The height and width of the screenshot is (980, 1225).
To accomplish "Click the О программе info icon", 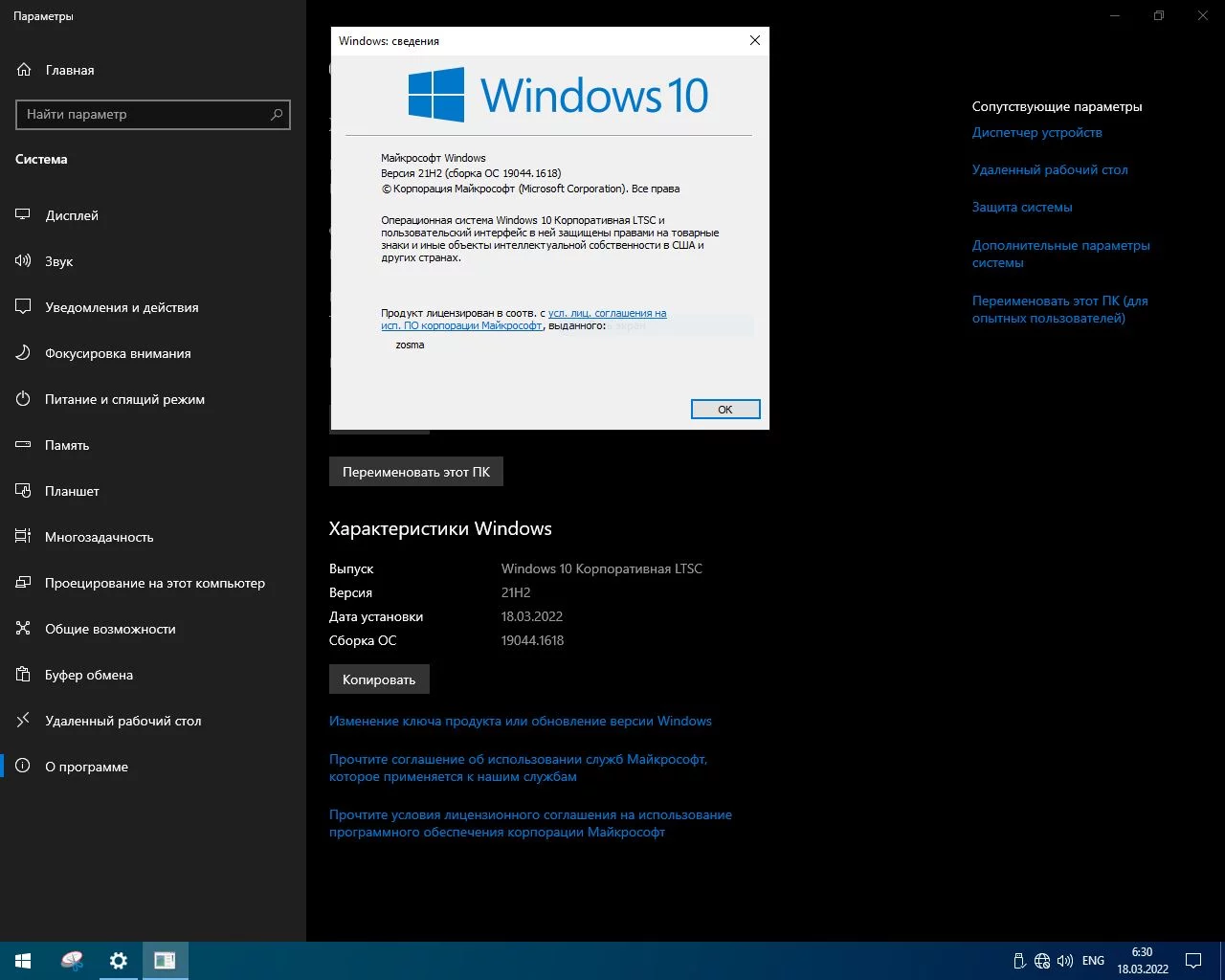I will (x=24, y=767).
